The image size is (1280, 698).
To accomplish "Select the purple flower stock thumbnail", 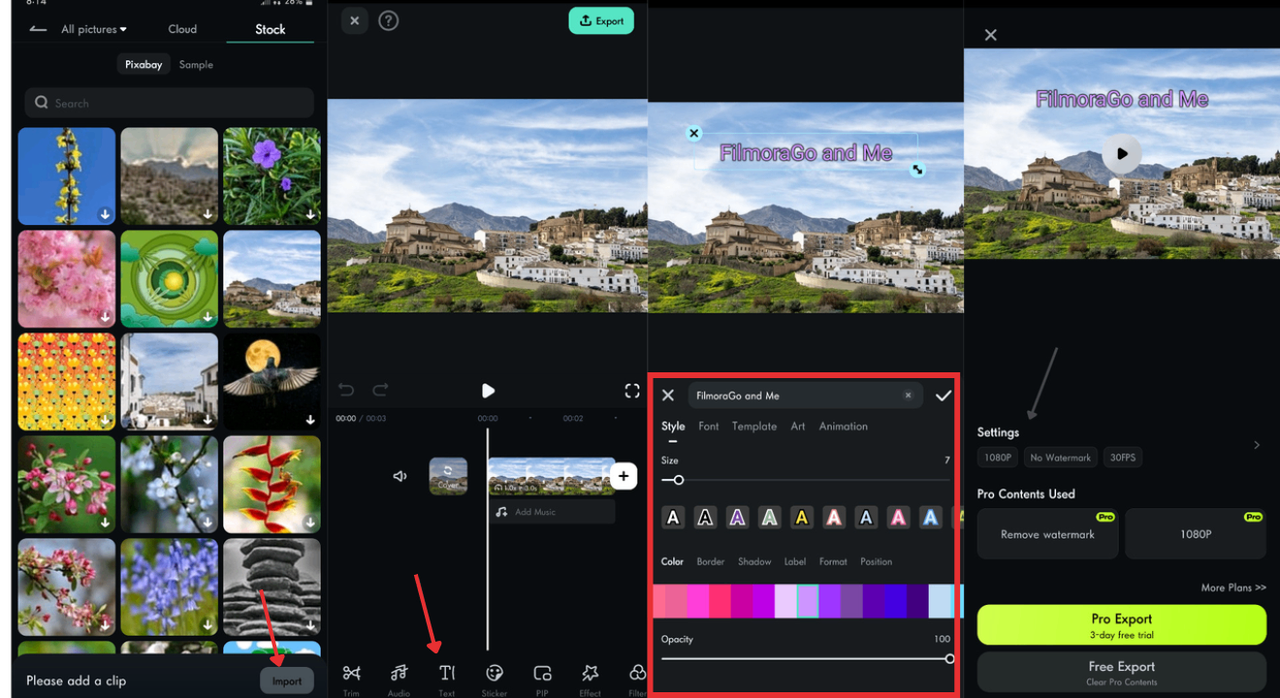I will 272,176.
